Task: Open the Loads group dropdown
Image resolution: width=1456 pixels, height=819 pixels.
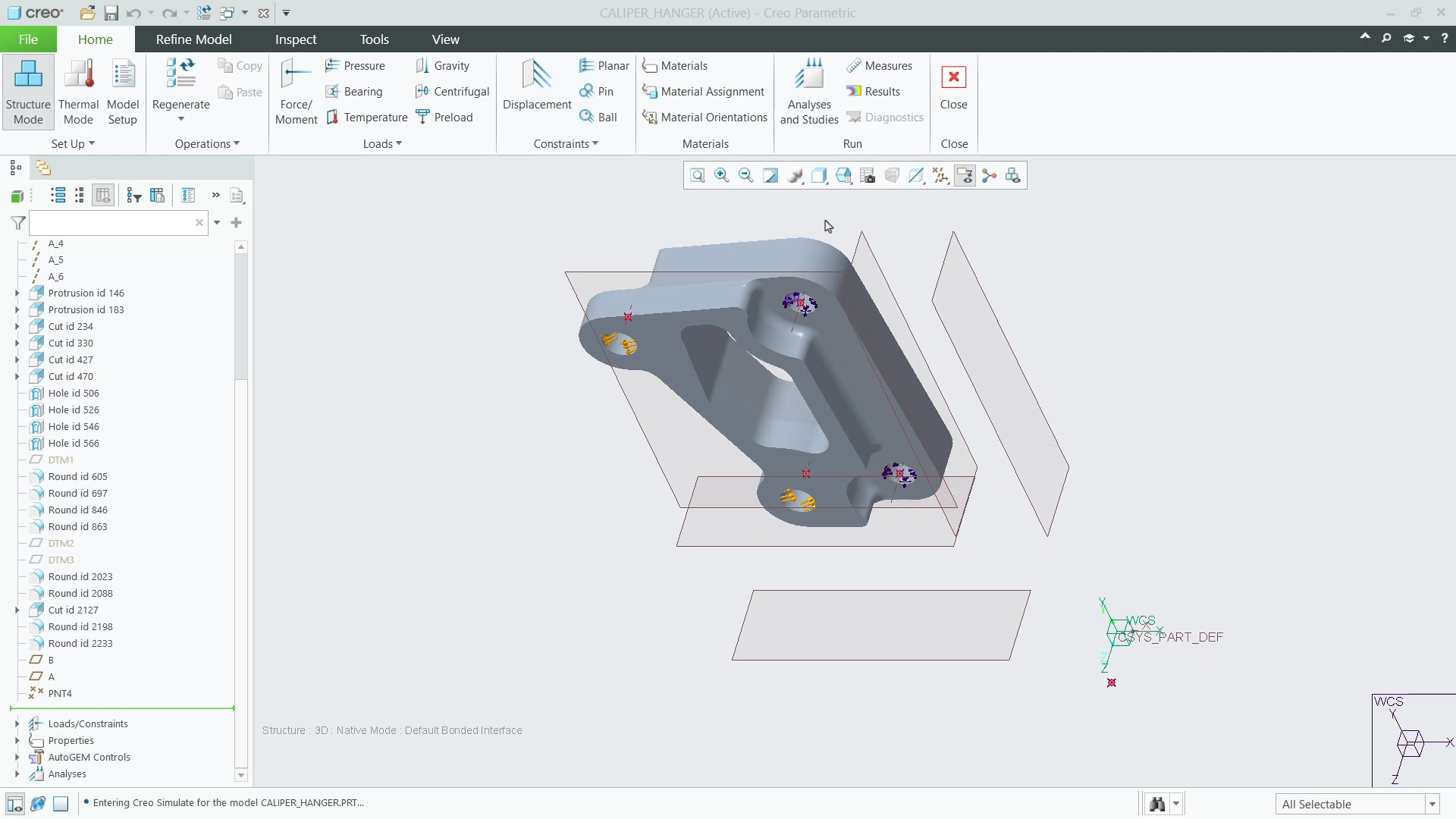Action: coord(382,144)
